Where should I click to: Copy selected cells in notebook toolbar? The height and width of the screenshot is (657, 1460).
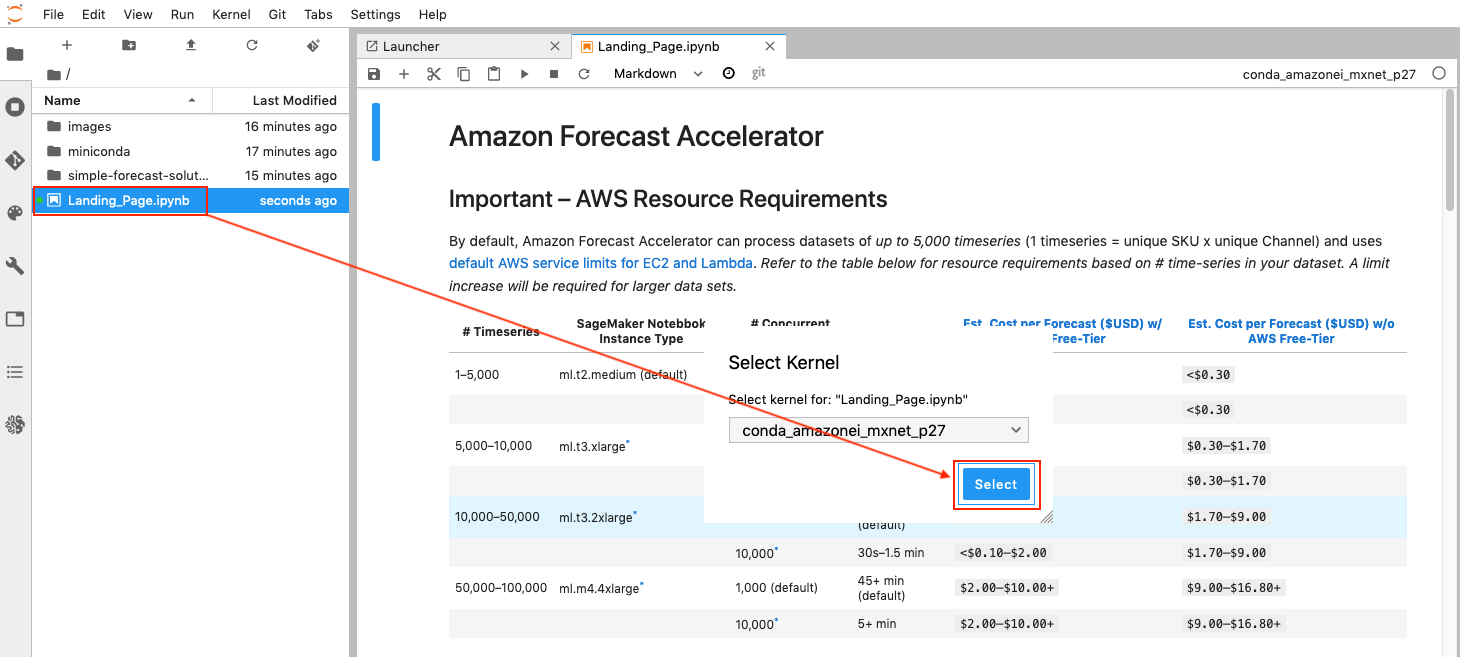click(464, 74)
